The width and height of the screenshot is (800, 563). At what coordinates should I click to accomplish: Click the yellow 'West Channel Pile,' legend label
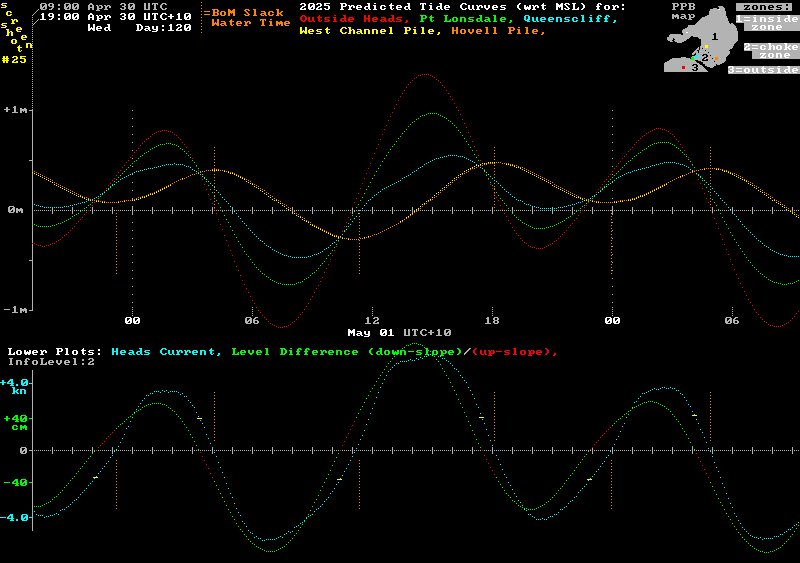click(370, 31)
